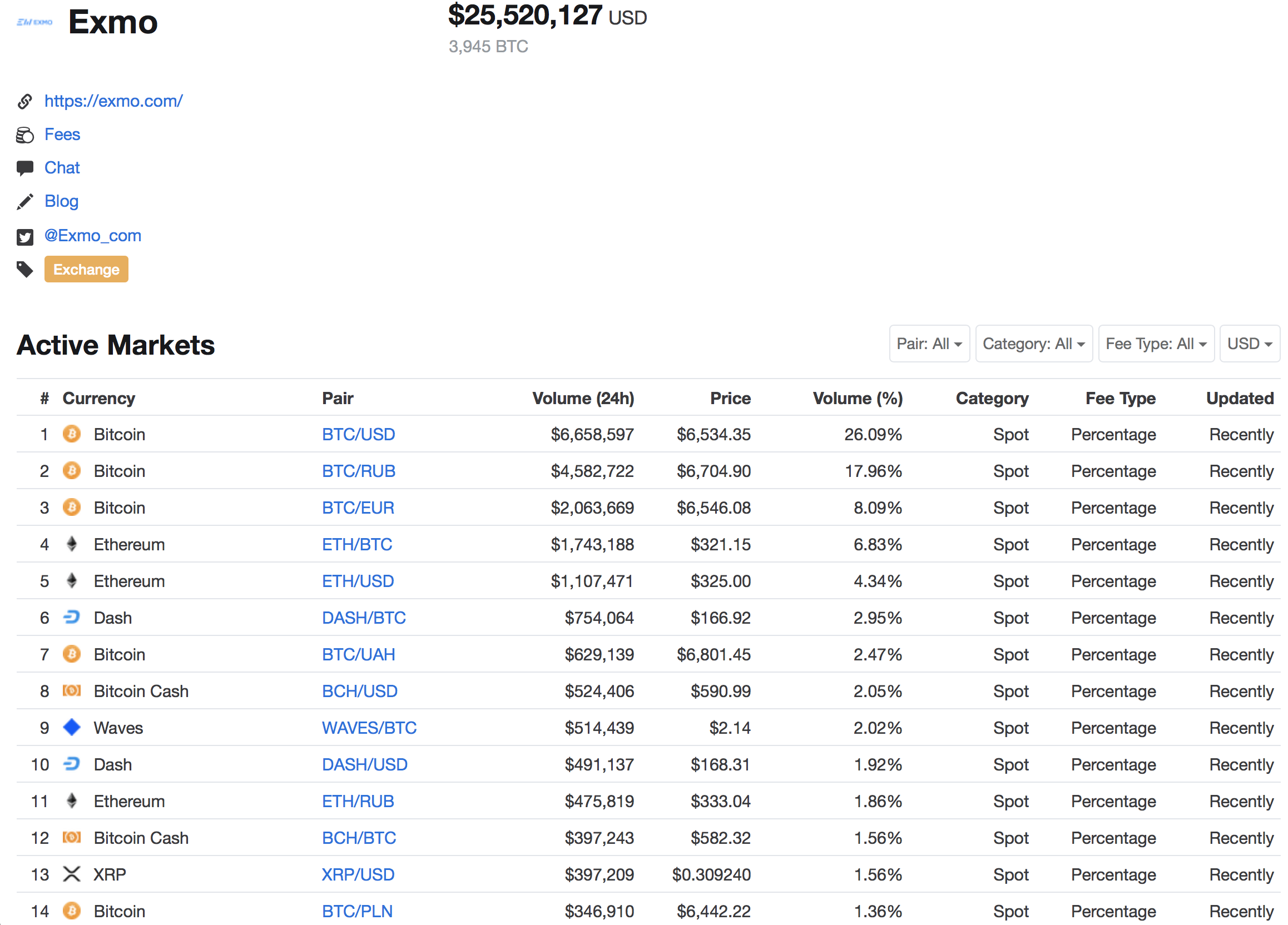The width and height of the screenshot is (1288, 925).
Task: Open the USD currency dropdown
Action: click(x=1250, y=344)
